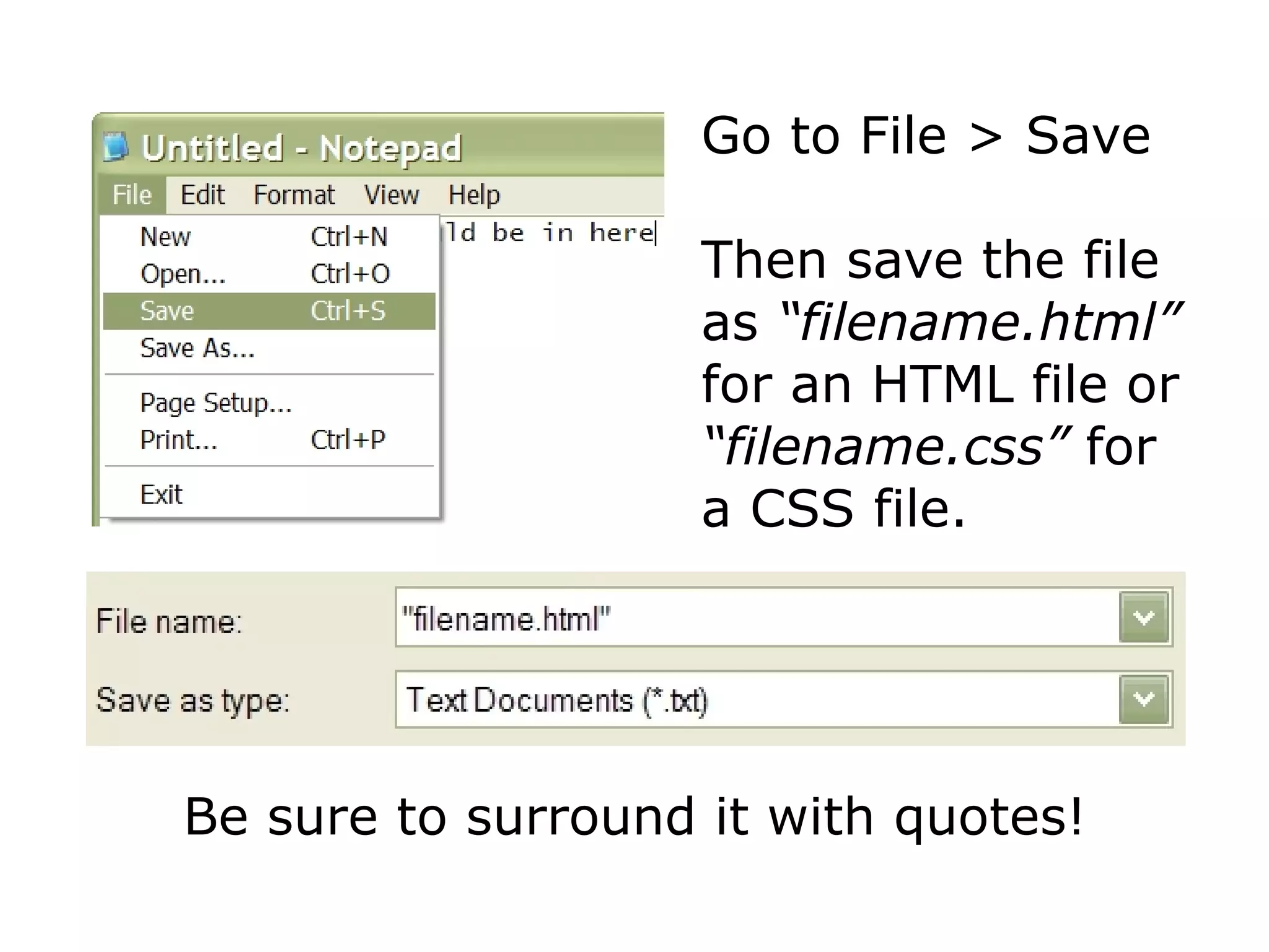Expand the File name dropdown arrow
The width and height of the screenshot is (1269, 952).
click(x=1144, y=618)
